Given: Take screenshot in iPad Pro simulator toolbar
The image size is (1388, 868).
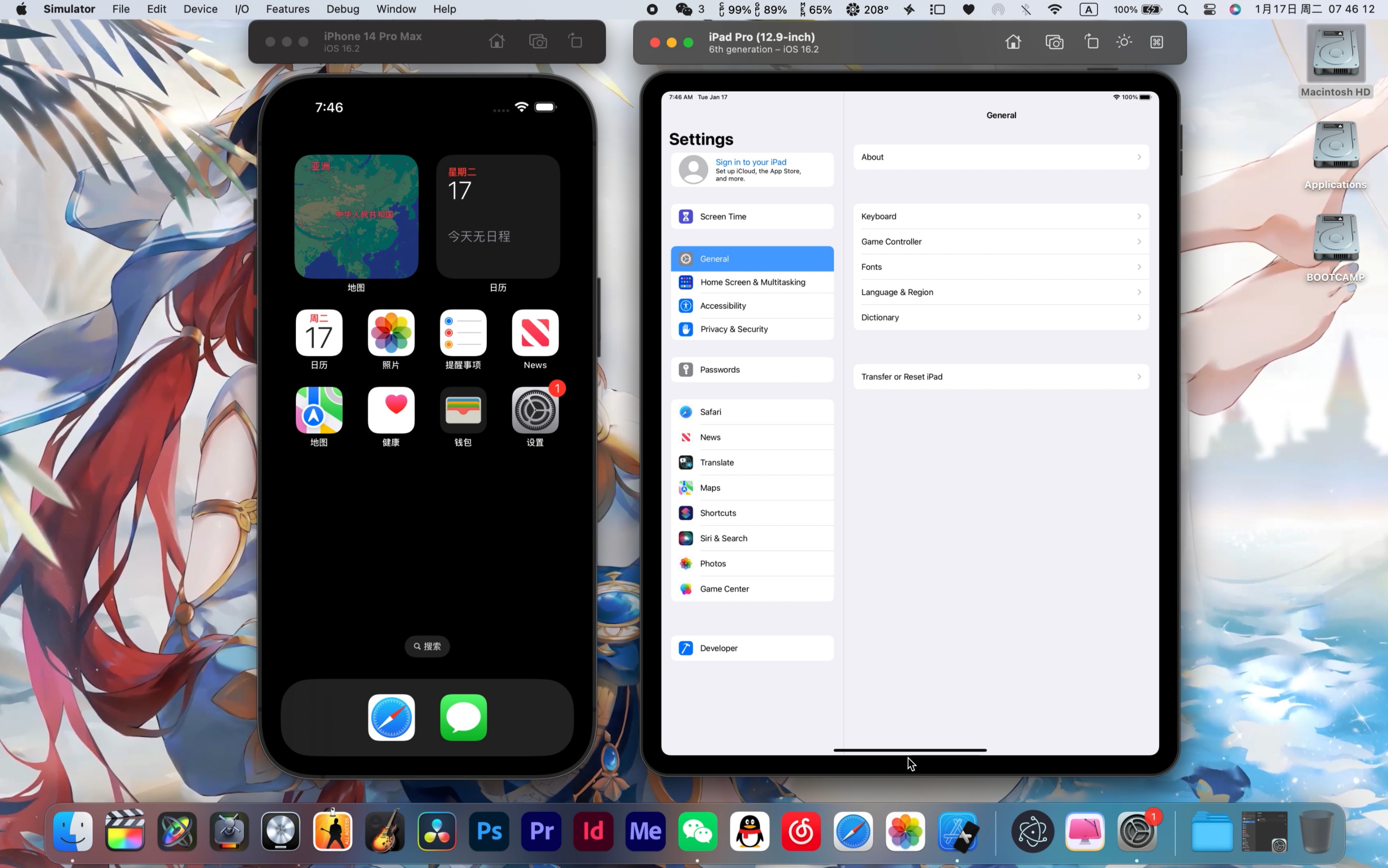Looking at the screenshot, I should pos(1054,42).
